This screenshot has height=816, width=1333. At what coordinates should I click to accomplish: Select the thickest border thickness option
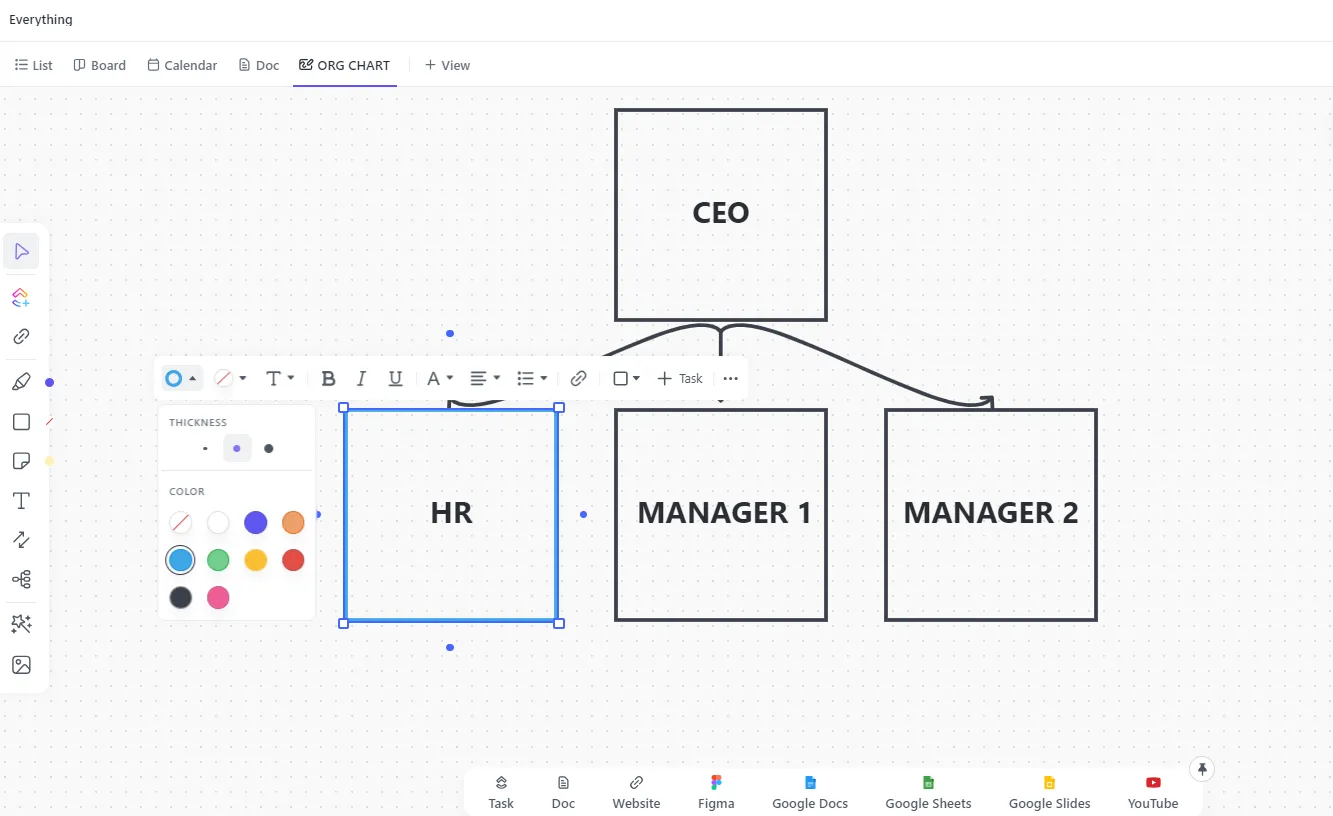tap(268, 448)
